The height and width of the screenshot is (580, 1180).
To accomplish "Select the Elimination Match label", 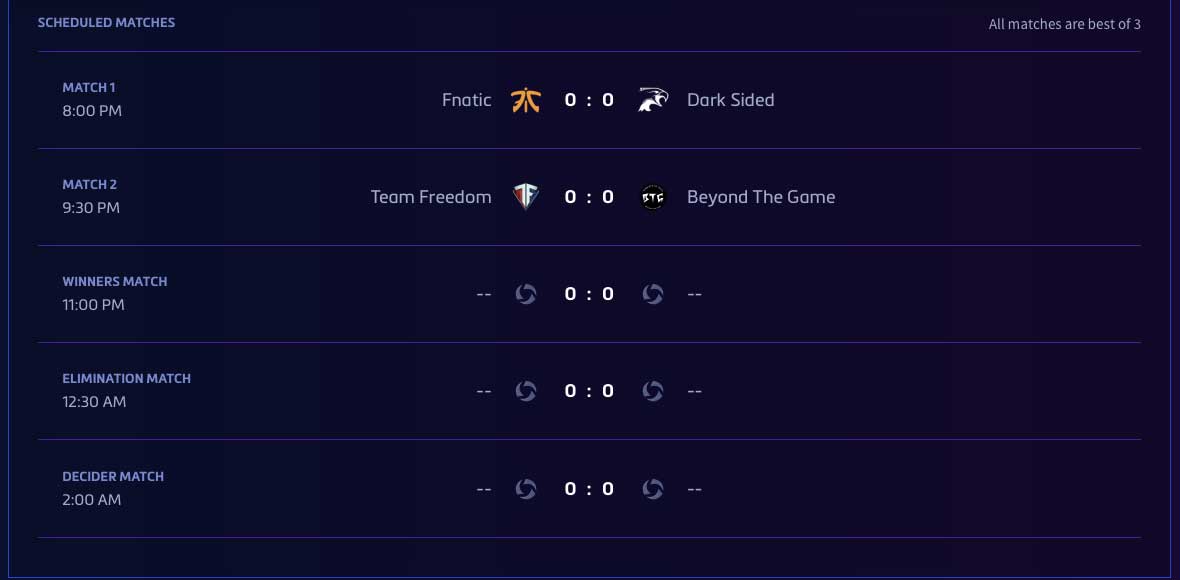I will tap(126, 378).
